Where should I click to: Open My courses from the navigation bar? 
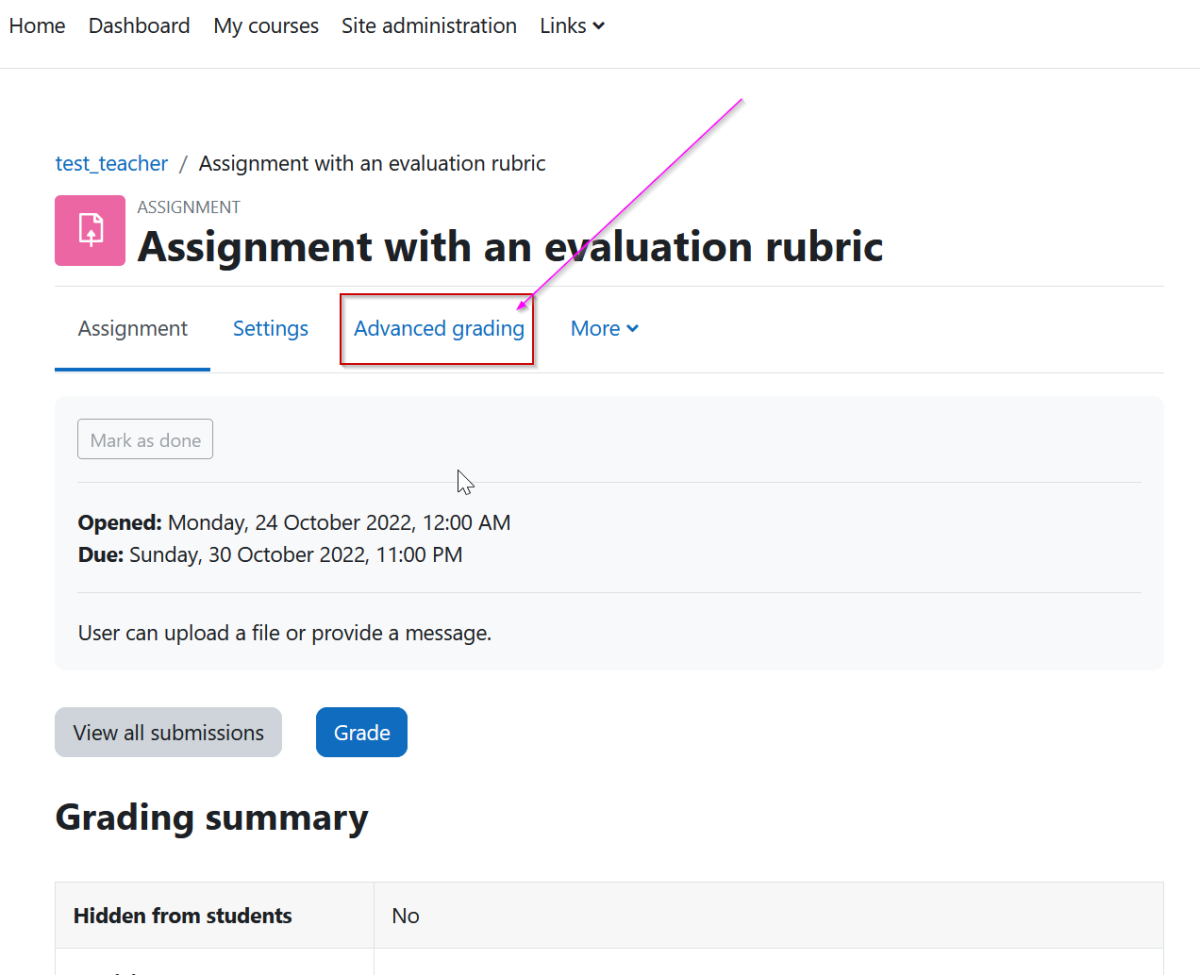coord(265,25)
